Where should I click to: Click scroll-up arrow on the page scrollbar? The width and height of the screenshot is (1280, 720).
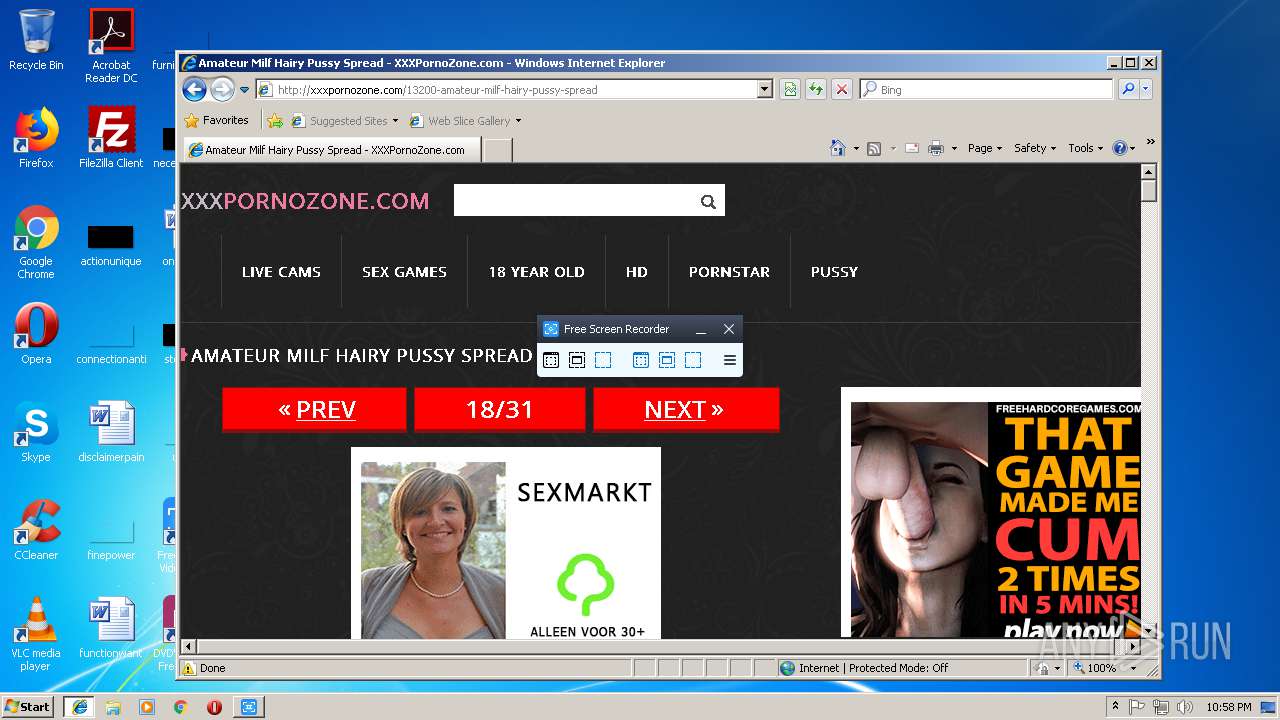point(1149,172)
